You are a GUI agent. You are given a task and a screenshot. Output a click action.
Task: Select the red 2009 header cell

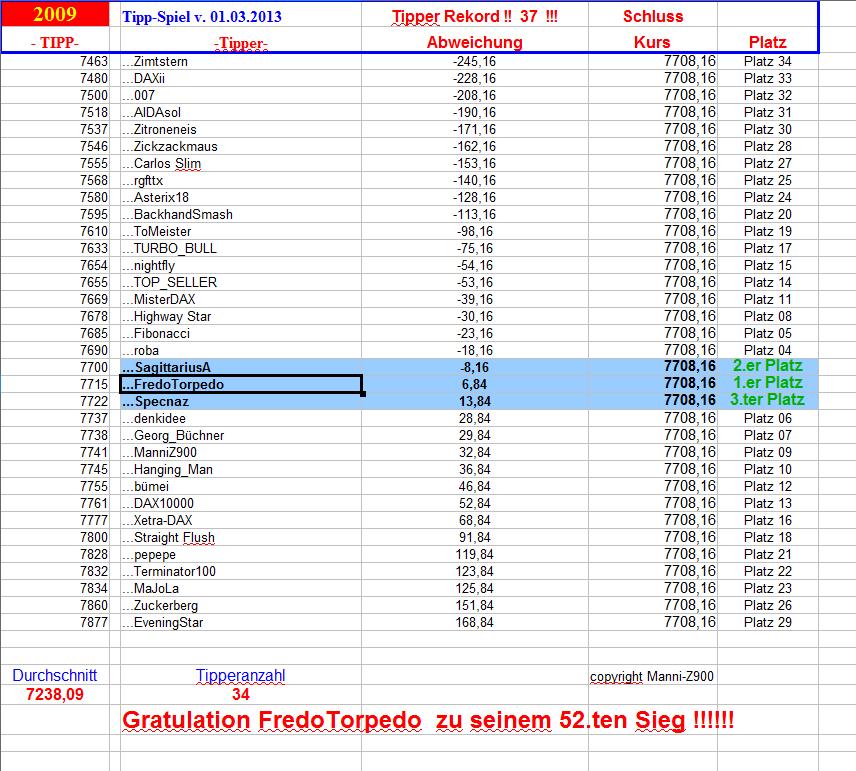[x=55, y=14]
